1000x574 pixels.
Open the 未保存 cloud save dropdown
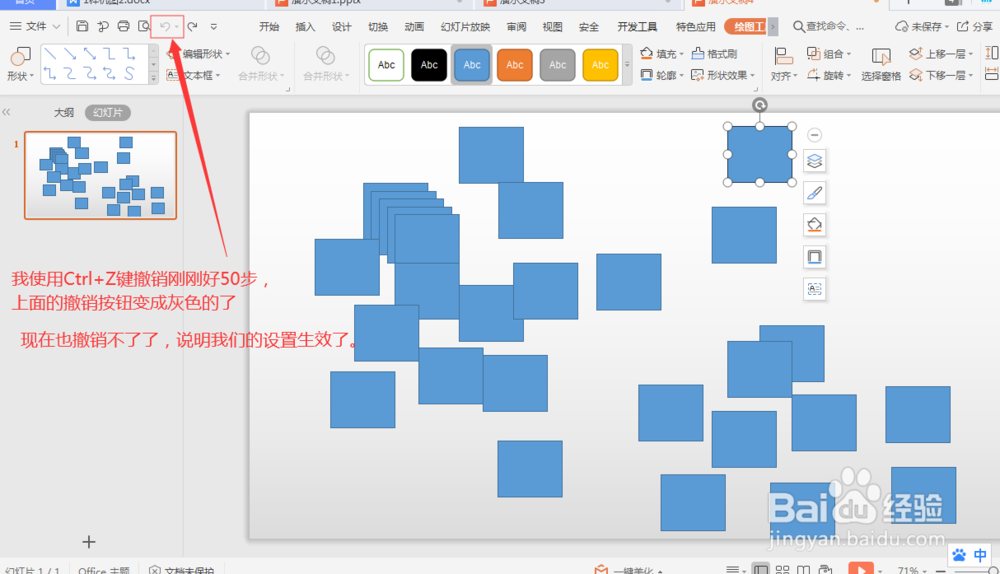tap(922, 26)
